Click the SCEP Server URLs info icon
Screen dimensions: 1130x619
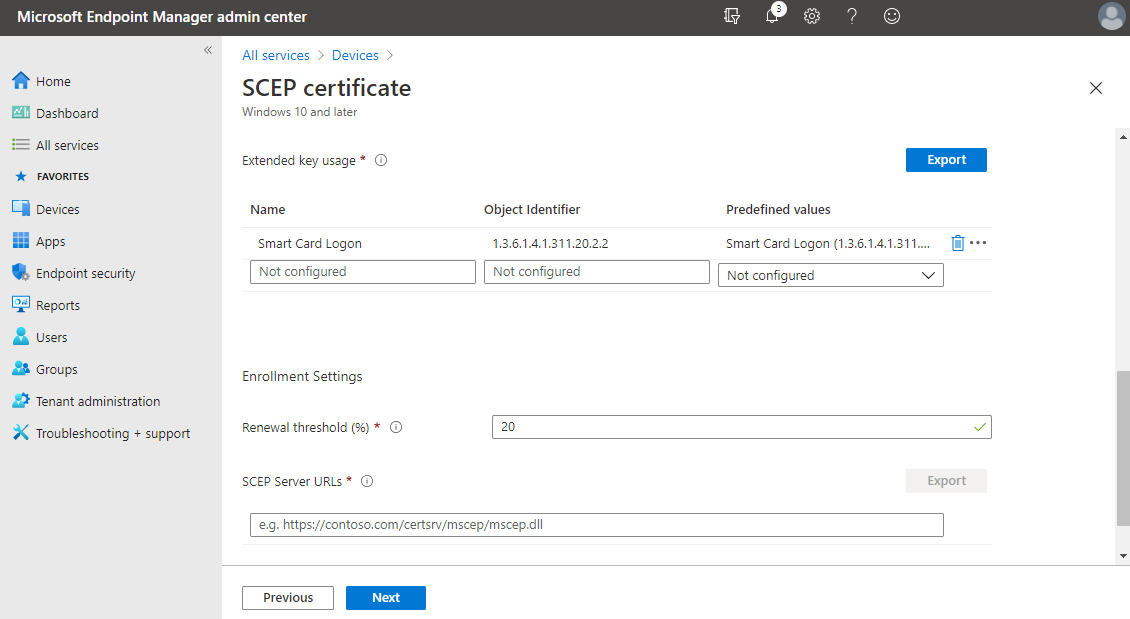367,481
